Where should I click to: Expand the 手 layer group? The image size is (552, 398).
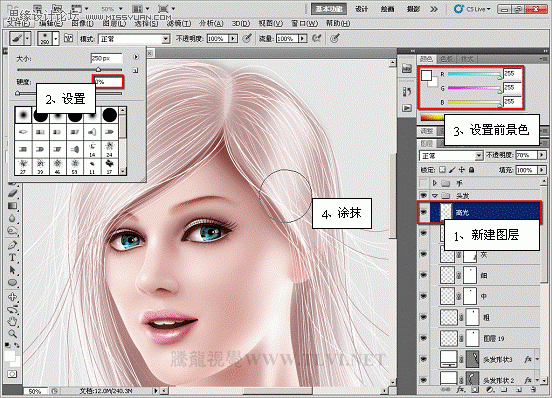coord(435,183)
